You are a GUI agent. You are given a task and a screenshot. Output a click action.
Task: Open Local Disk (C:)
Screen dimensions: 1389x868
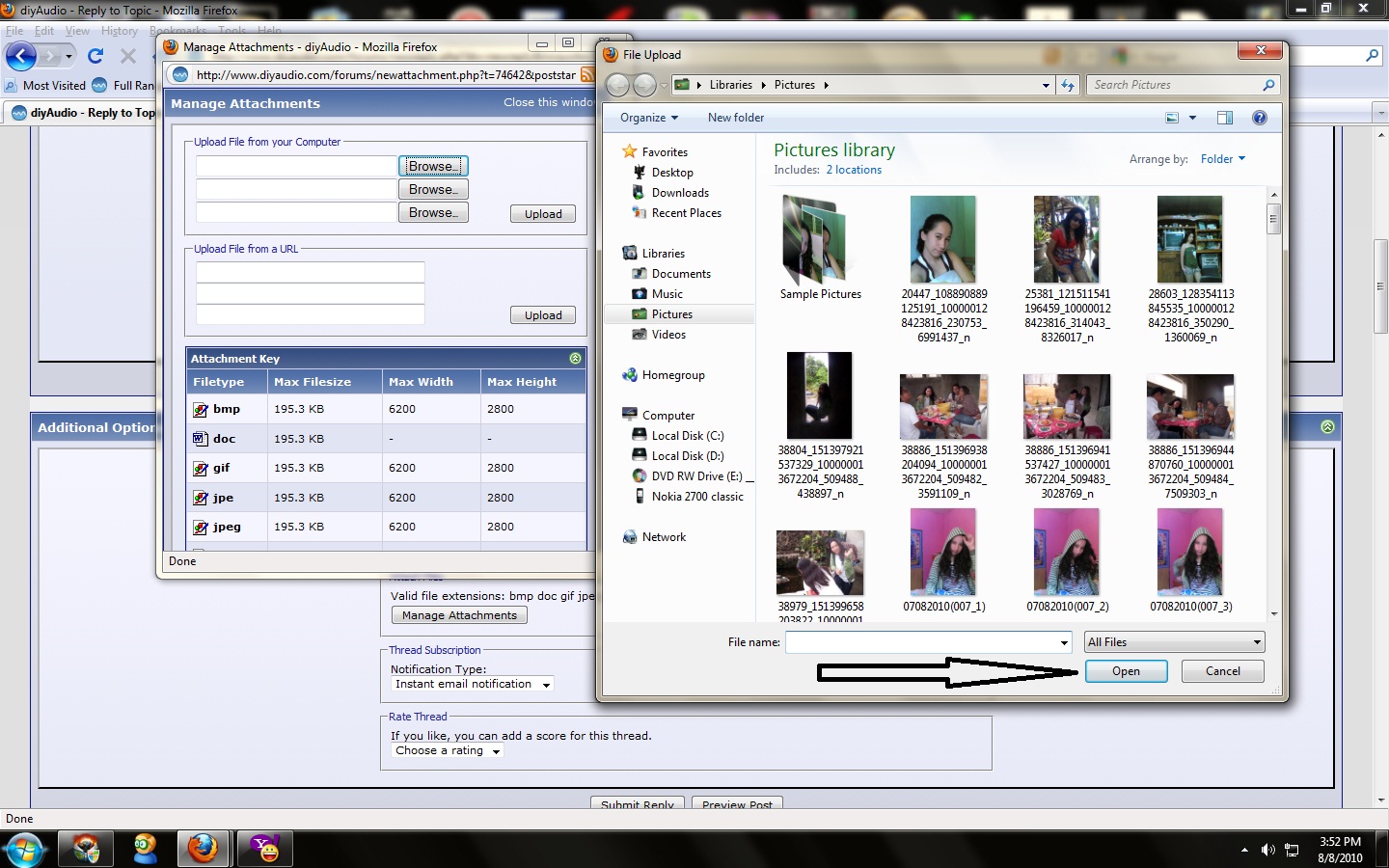(x=688, y=436)
